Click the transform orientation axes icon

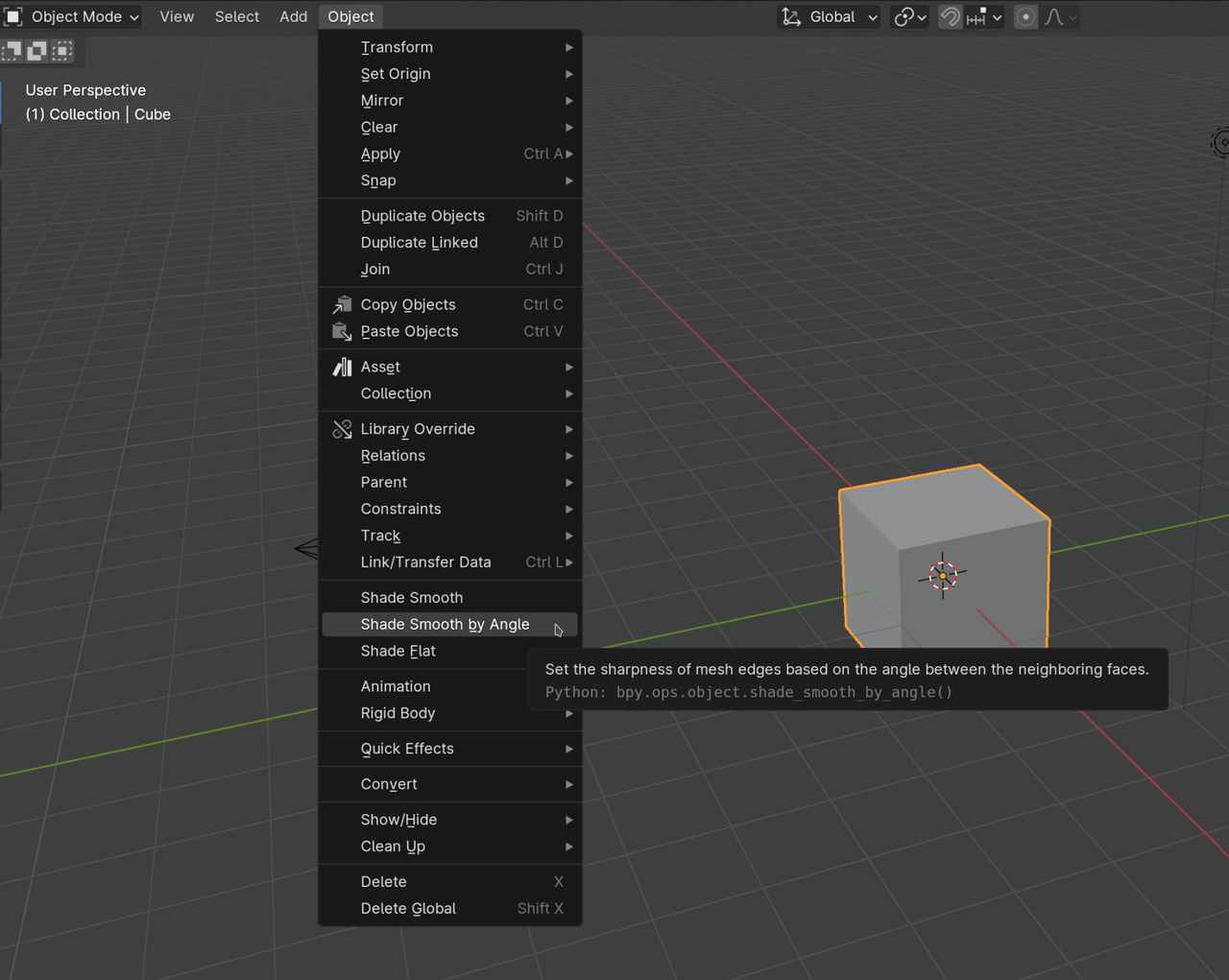pyautogui.click(x=791, y=16)
